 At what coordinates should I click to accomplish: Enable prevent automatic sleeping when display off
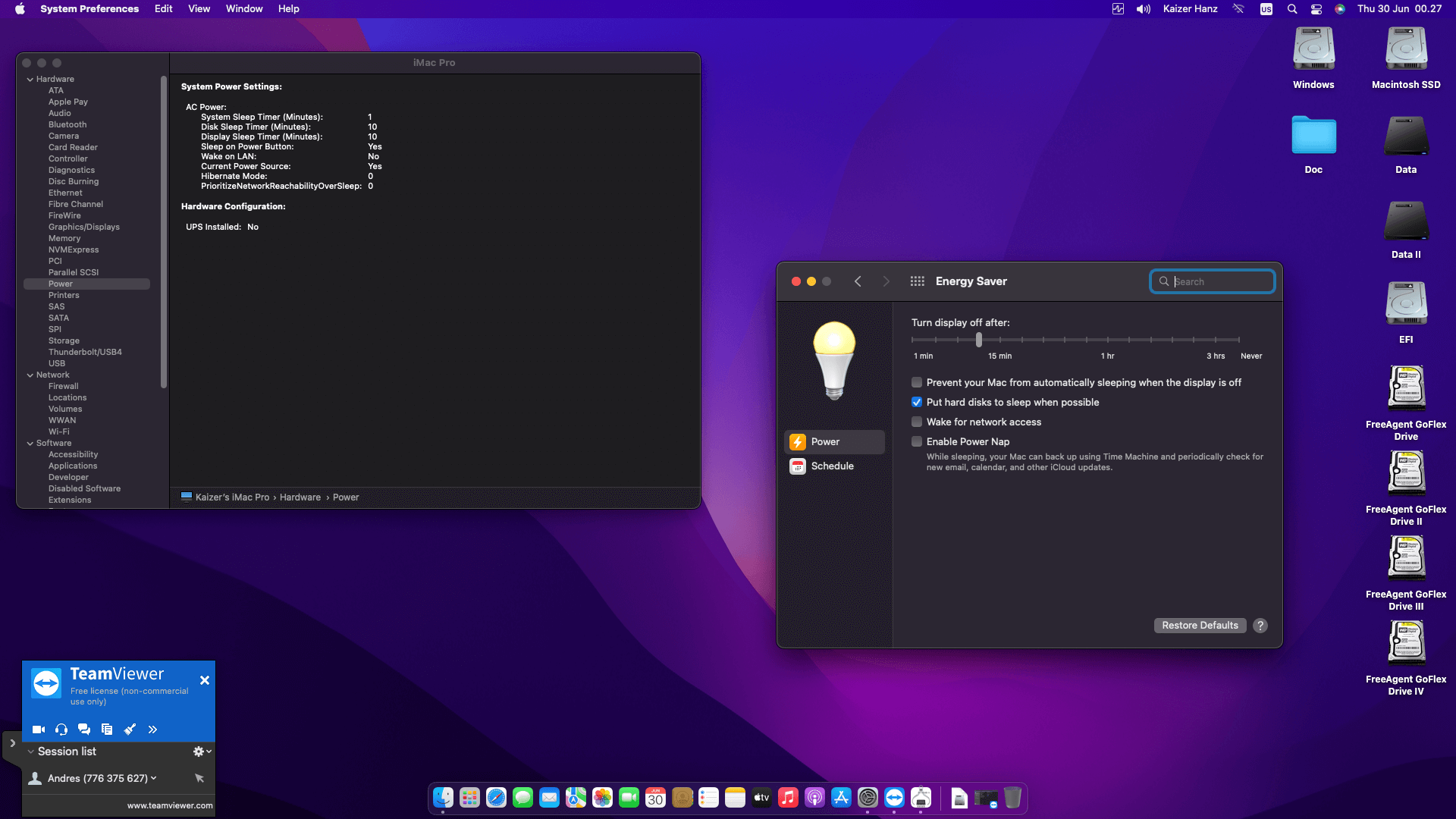click(x=917, y=383)
